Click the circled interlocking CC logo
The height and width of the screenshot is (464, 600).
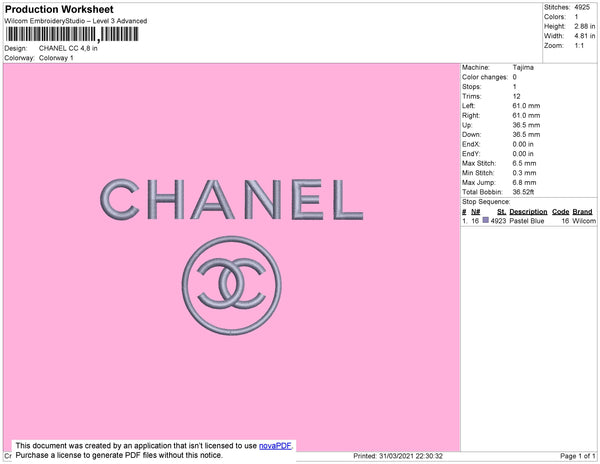coord(232,285)
